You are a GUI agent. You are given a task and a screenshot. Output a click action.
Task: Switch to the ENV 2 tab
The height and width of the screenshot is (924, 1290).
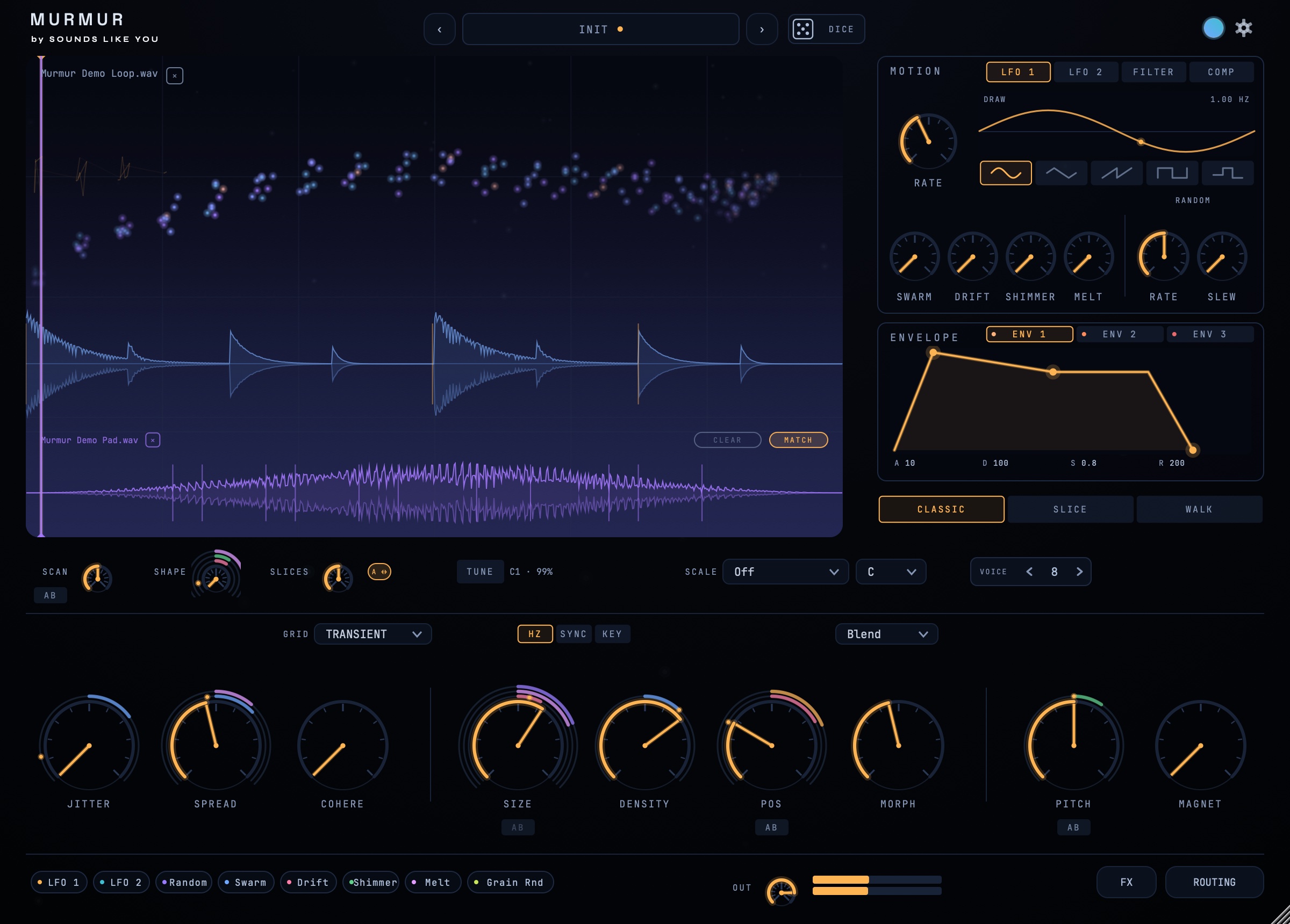(x=1120, y=334)
